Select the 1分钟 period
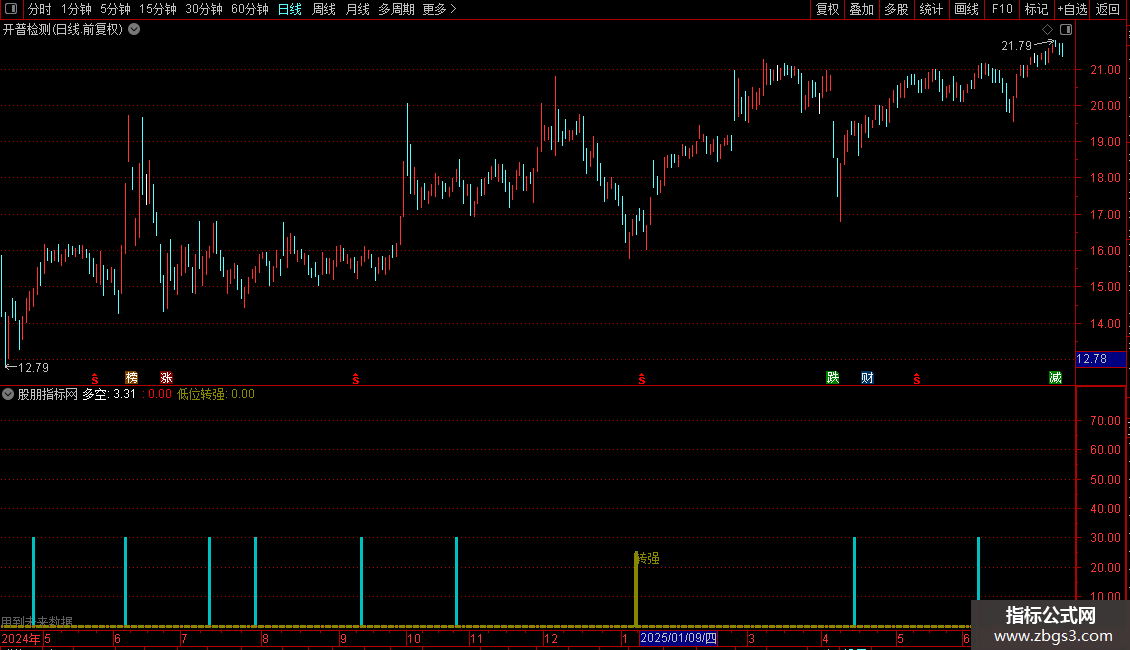 [76, 9]
